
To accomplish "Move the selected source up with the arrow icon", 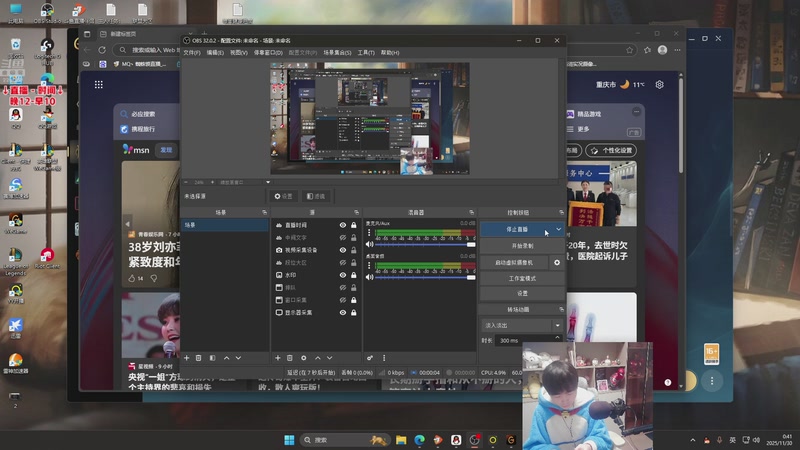I will 317,357.
